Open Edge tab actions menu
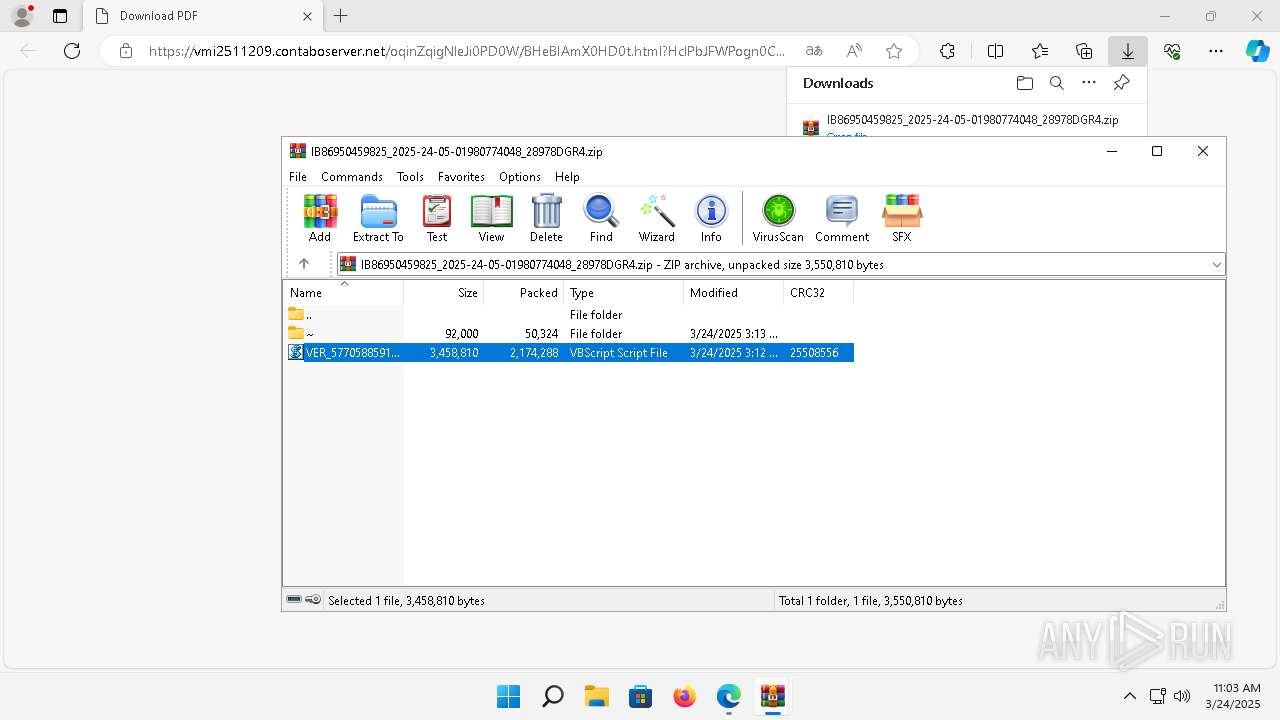This screenshot has width=1280, height=720. (x=60, y=16)
